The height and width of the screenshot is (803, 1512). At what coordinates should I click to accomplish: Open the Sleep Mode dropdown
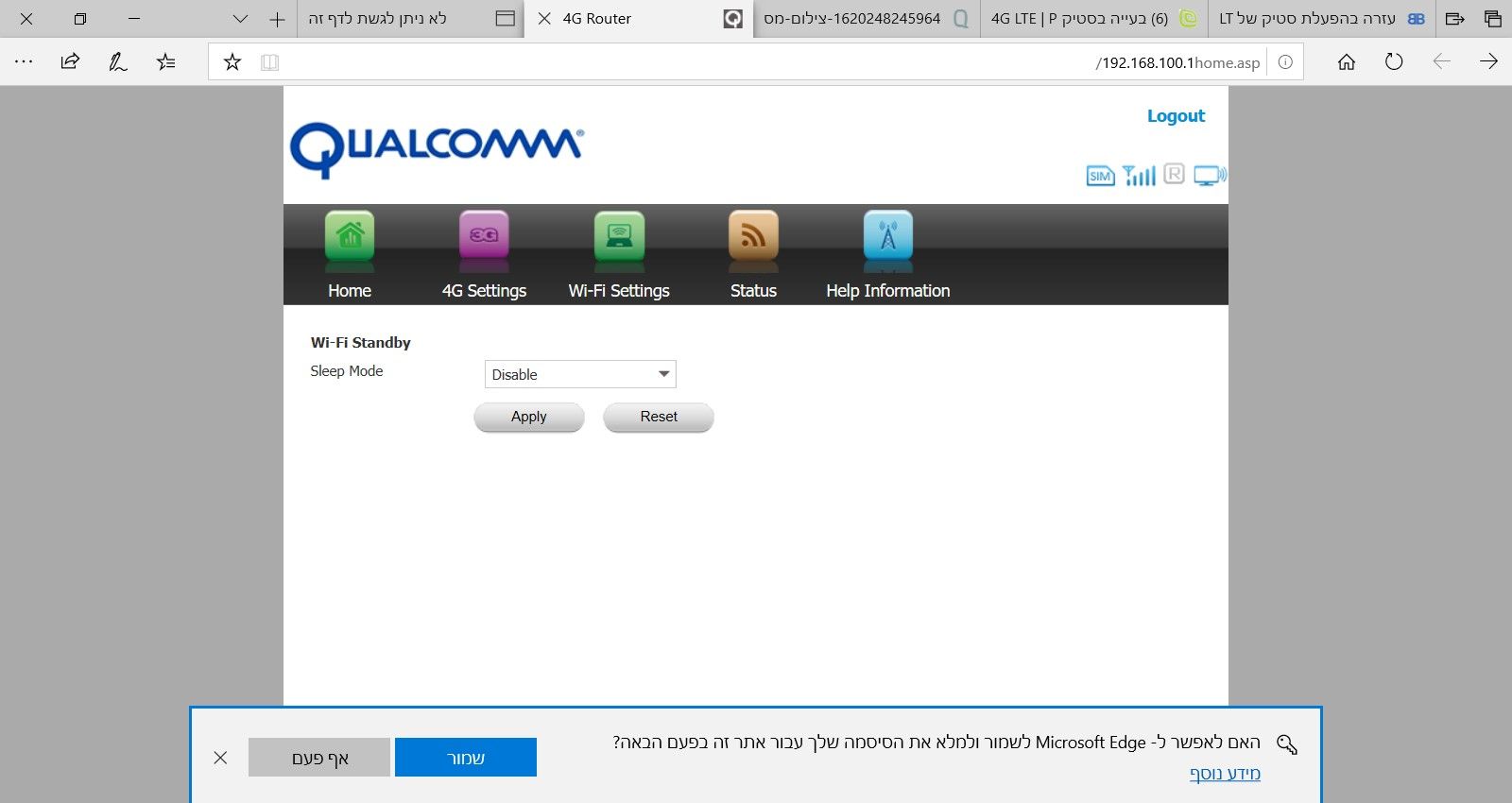tap(580, 374)
